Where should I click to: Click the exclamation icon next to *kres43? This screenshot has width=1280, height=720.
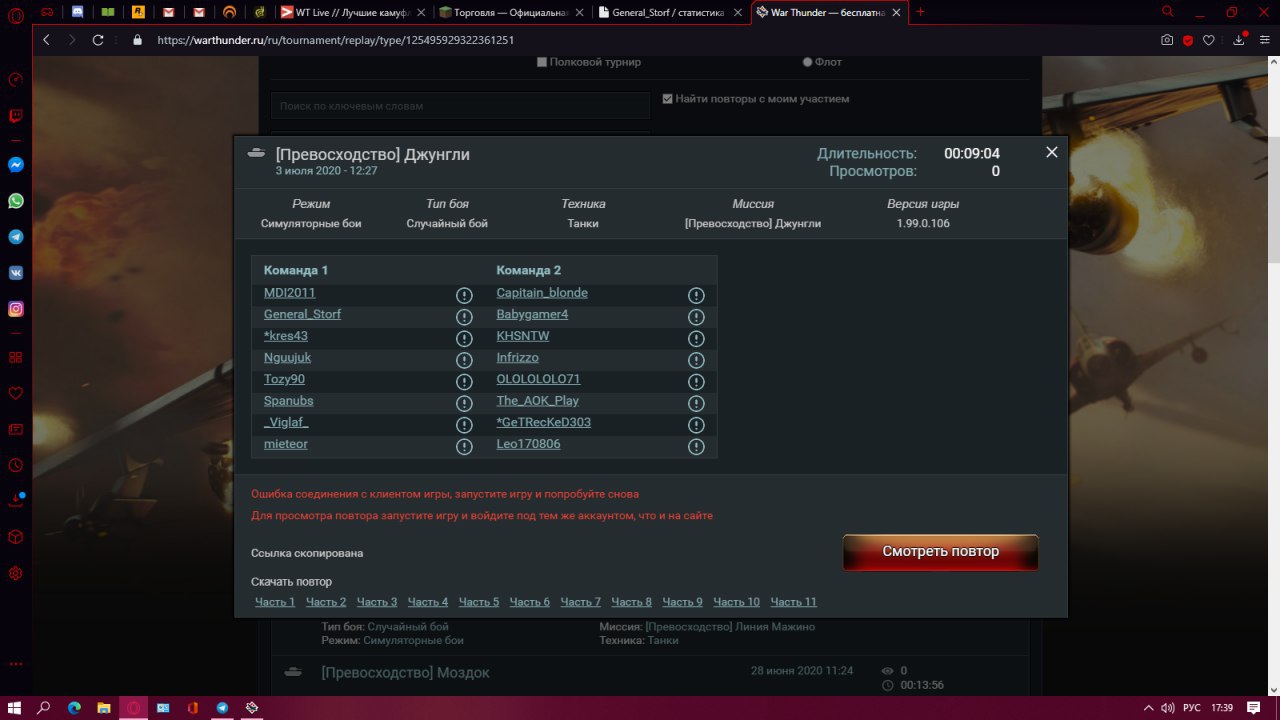tap(464, 338)
